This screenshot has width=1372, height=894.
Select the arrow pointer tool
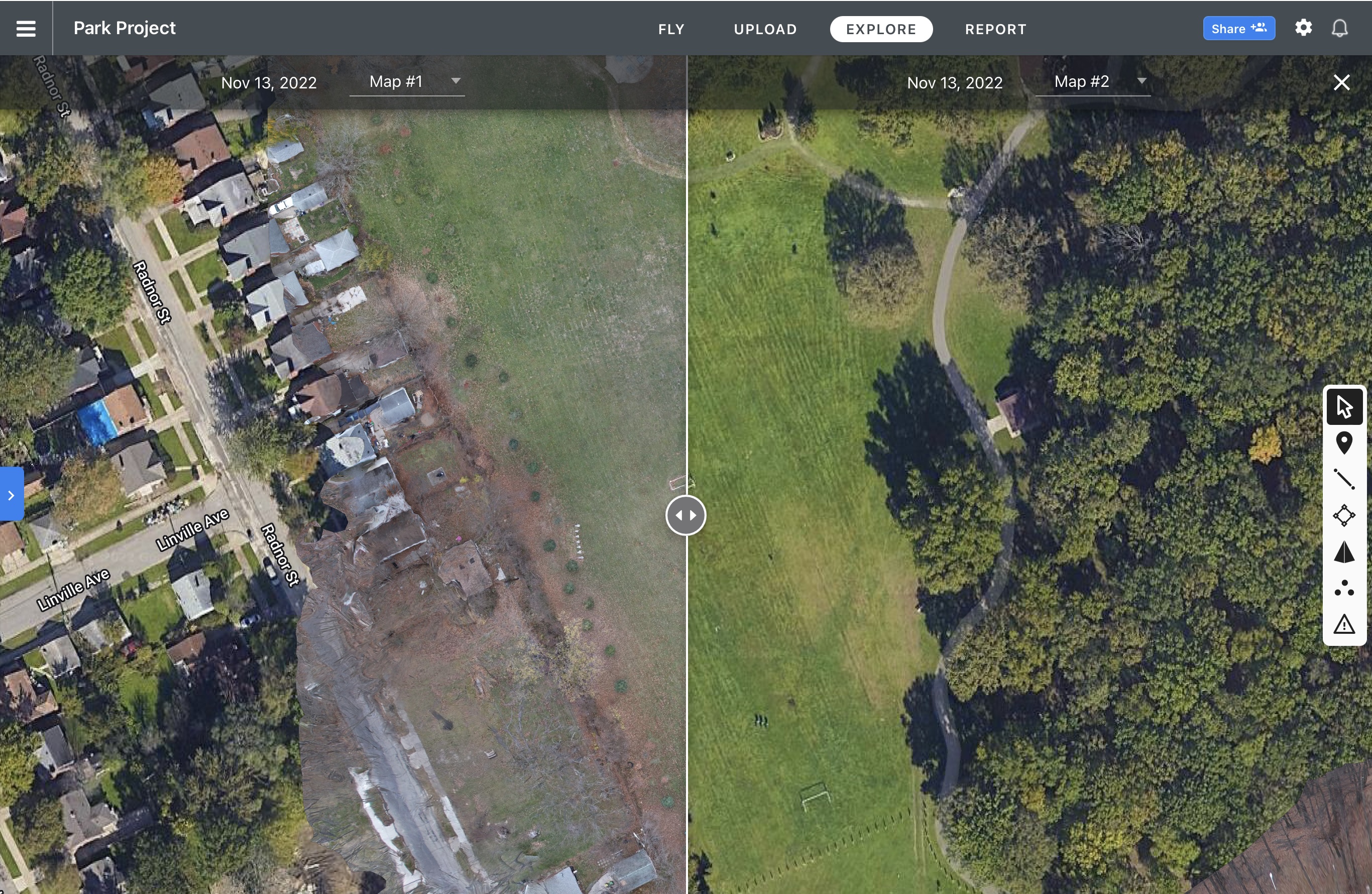click(x=1344, y=407)
